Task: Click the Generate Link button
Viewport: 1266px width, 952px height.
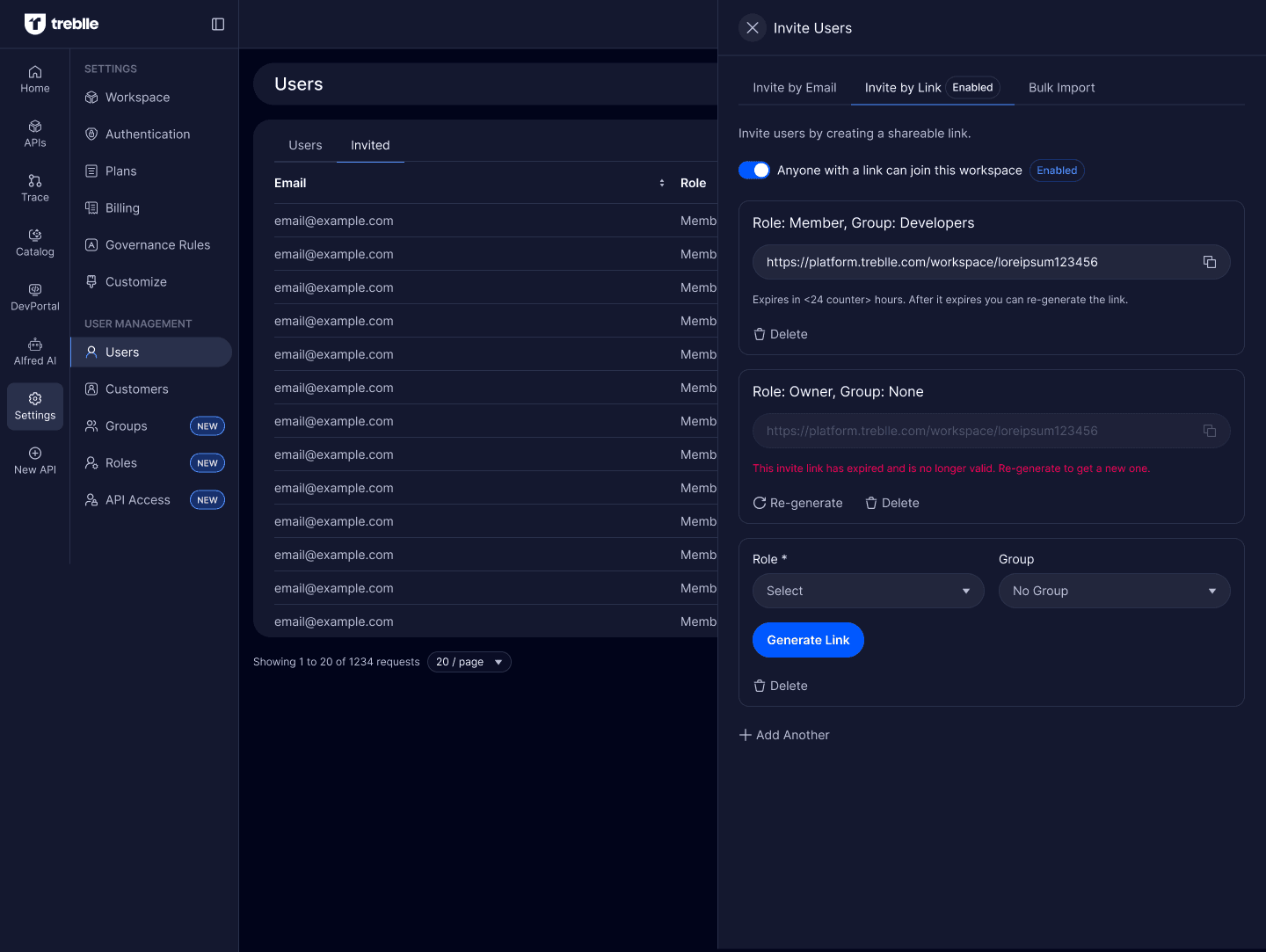Action: point(808,640)
